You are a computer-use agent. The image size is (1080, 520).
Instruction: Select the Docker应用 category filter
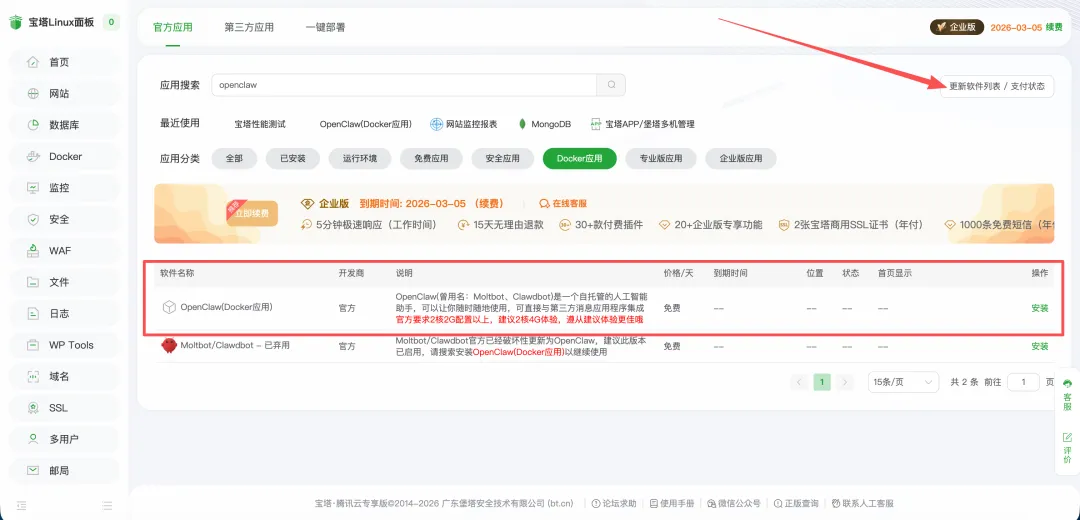point(579,158)
